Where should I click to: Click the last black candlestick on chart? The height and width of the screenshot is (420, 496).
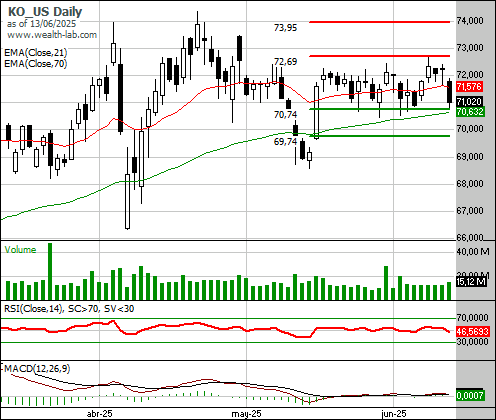pos(449,92)
